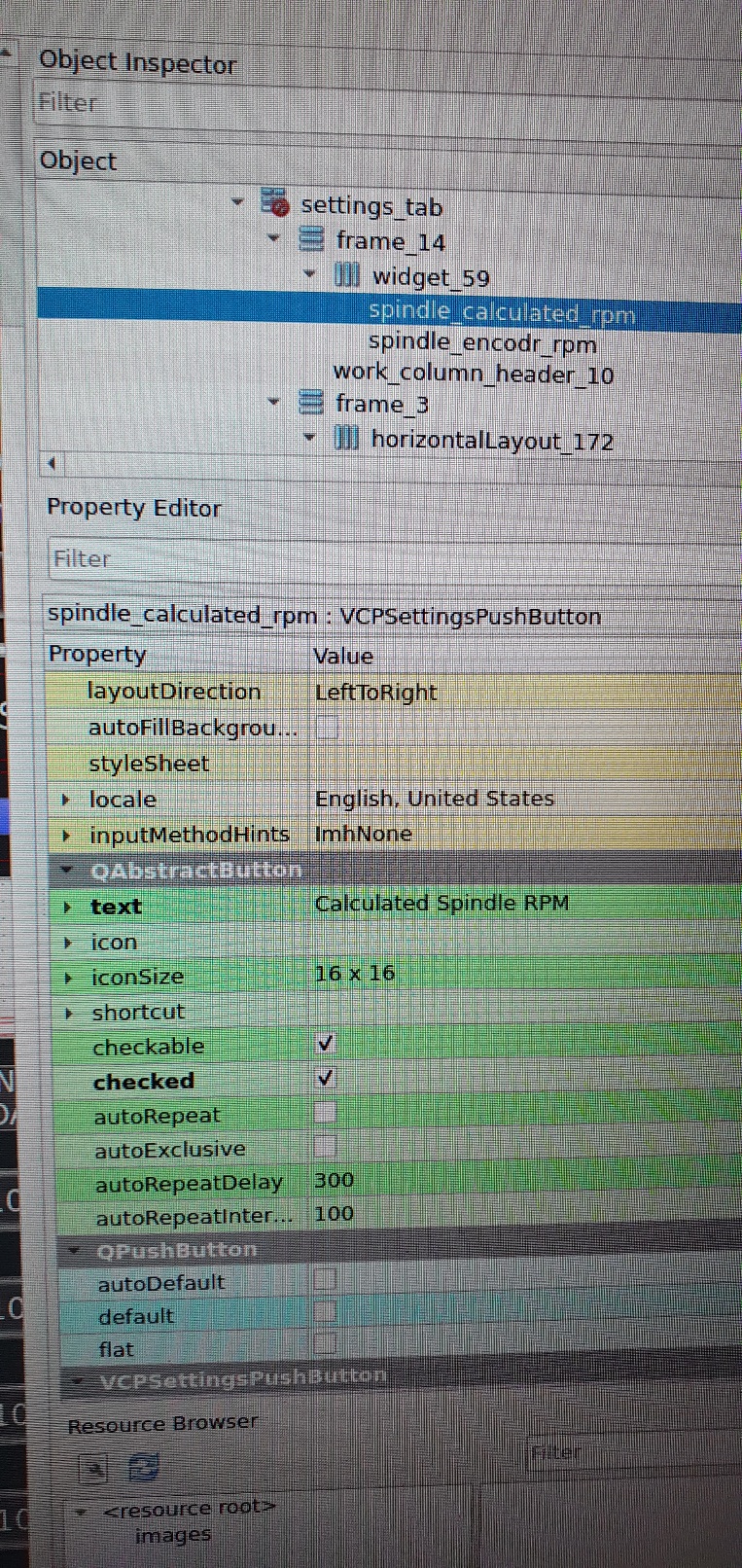The height and width of the screenshot is (1568, 742).
Task: Click the object tree left scroll arrow
Action: tap(52, 464)
